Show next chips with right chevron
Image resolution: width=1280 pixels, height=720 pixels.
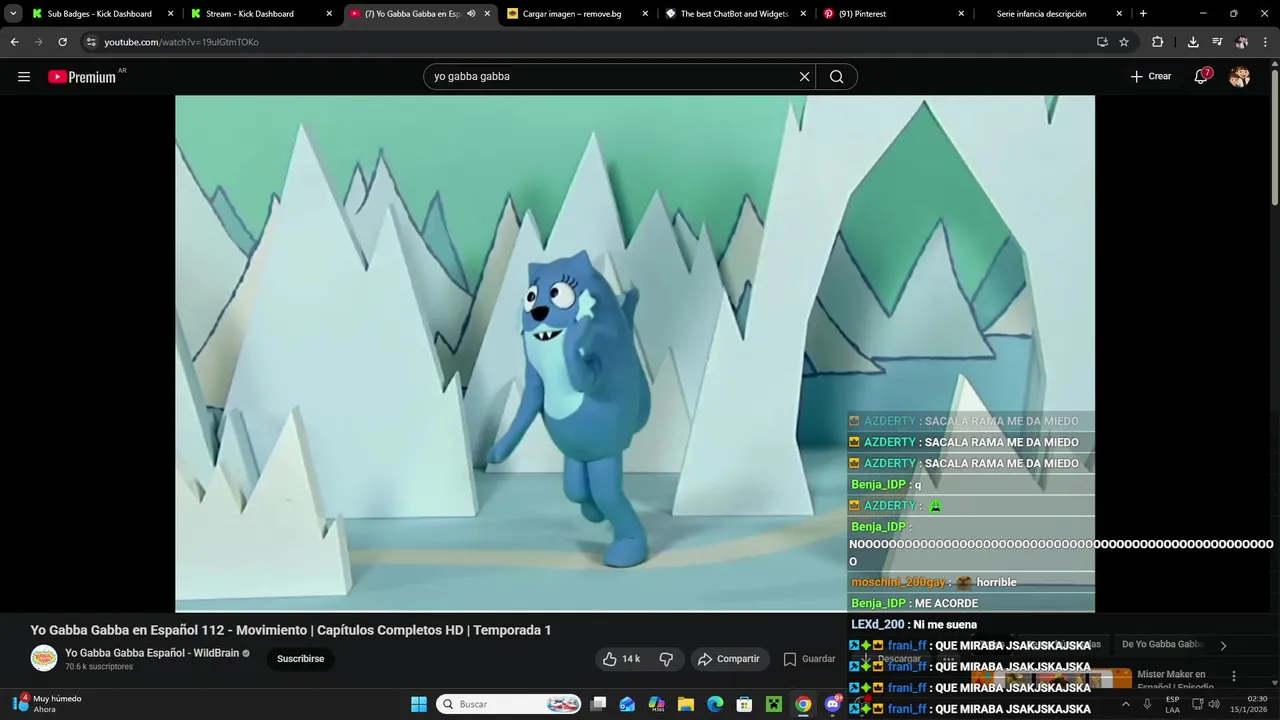[x=1223, y=645]
